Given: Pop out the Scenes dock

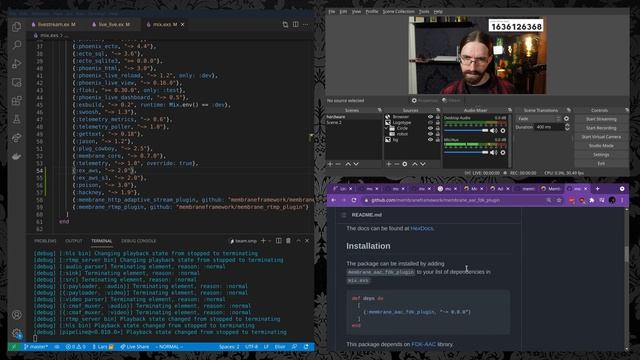Looking at the screenshot, I should click(x=379, y=110).
